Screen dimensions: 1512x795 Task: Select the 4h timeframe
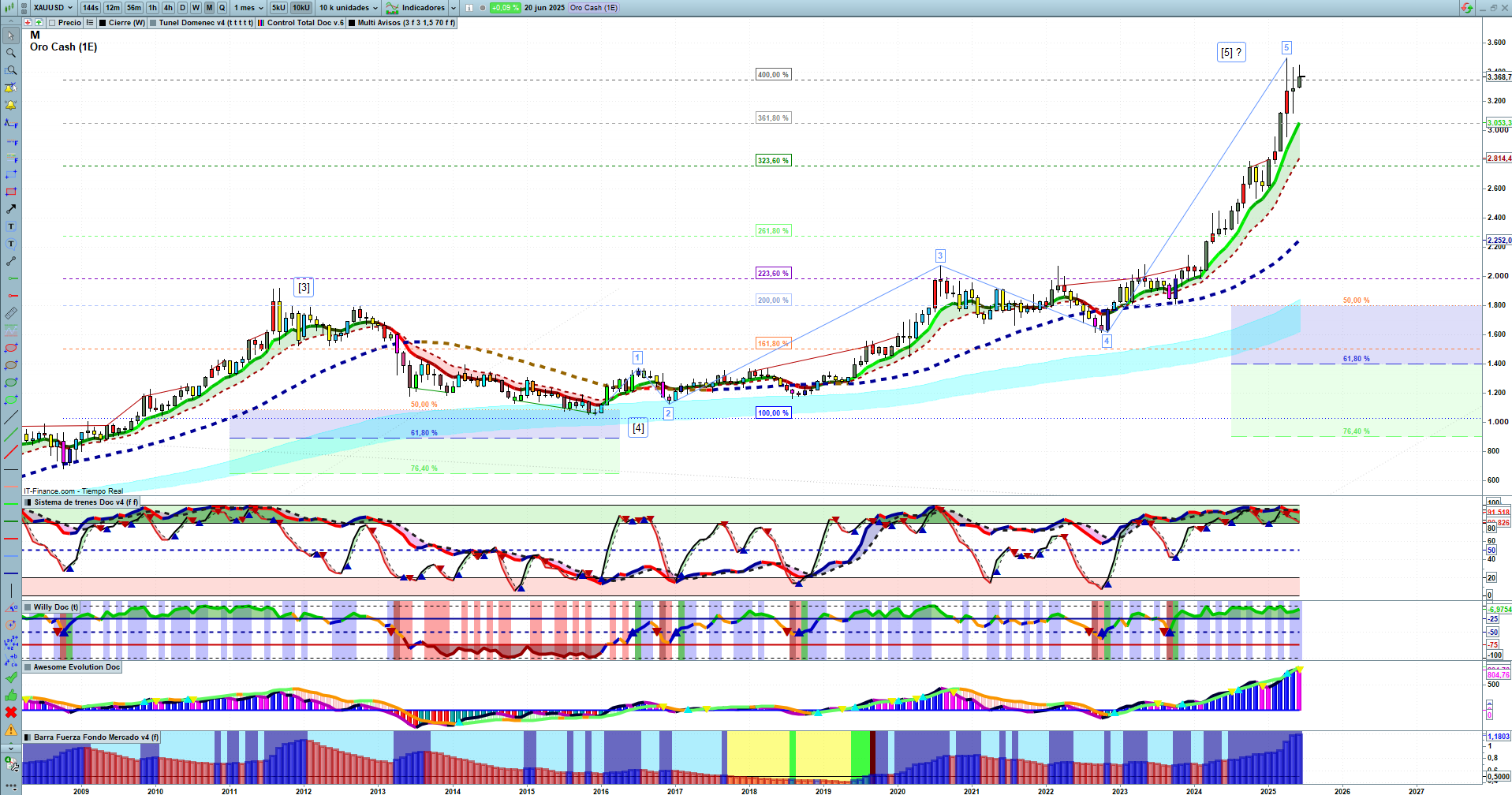[168, 8]
